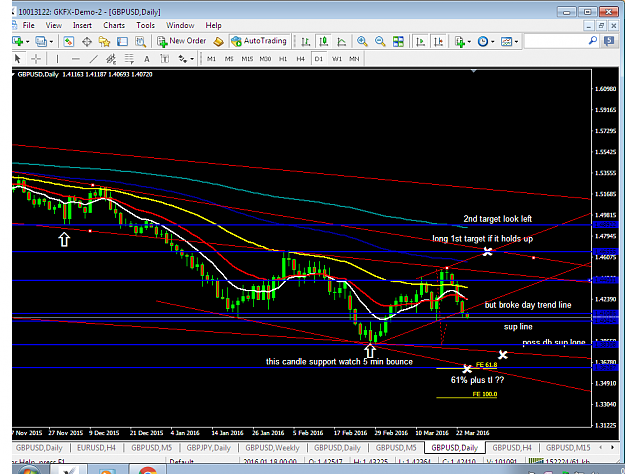Click the Periods clock icon
The height and width of the screenshot is (474, 625).
click(x=483, y=41)
